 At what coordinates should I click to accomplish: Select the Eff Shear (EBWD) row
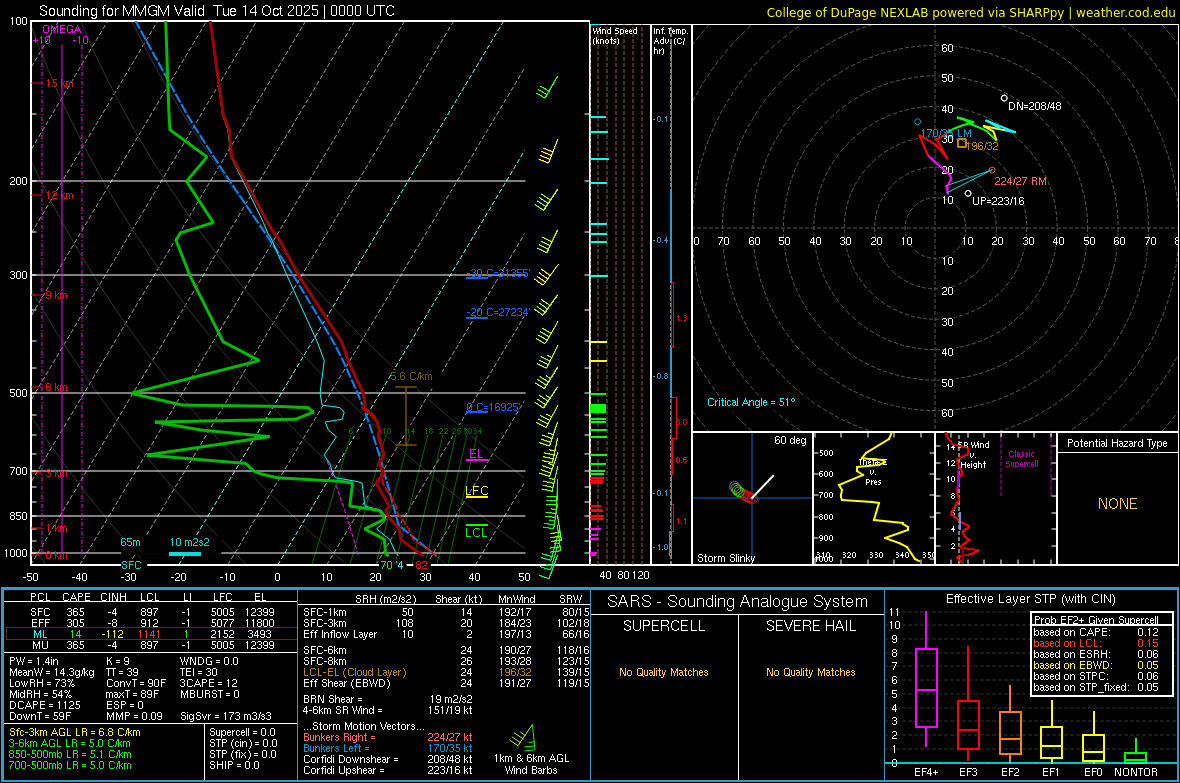[446, 683]
